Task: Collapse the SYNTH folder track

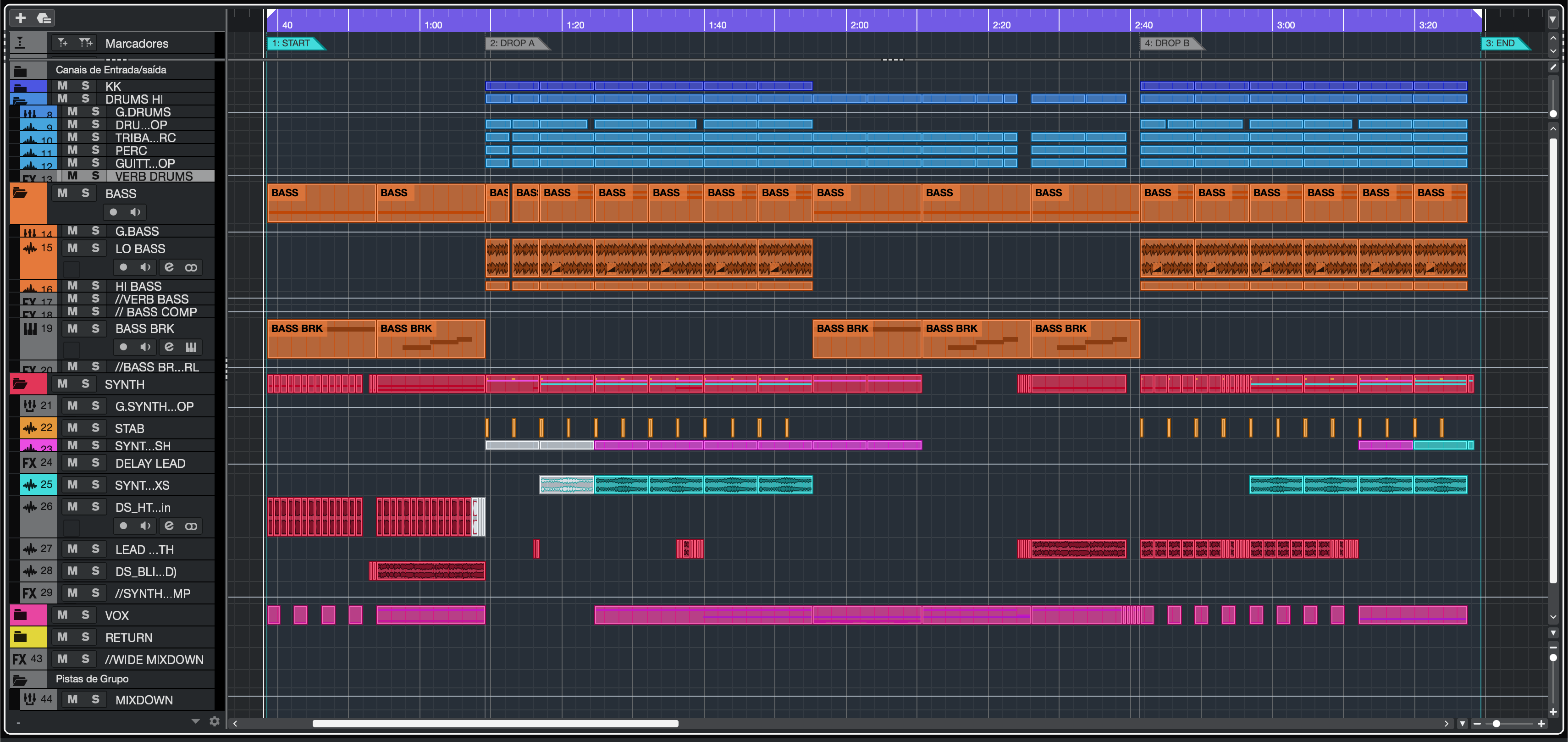Action: click(x=20, y=383)
